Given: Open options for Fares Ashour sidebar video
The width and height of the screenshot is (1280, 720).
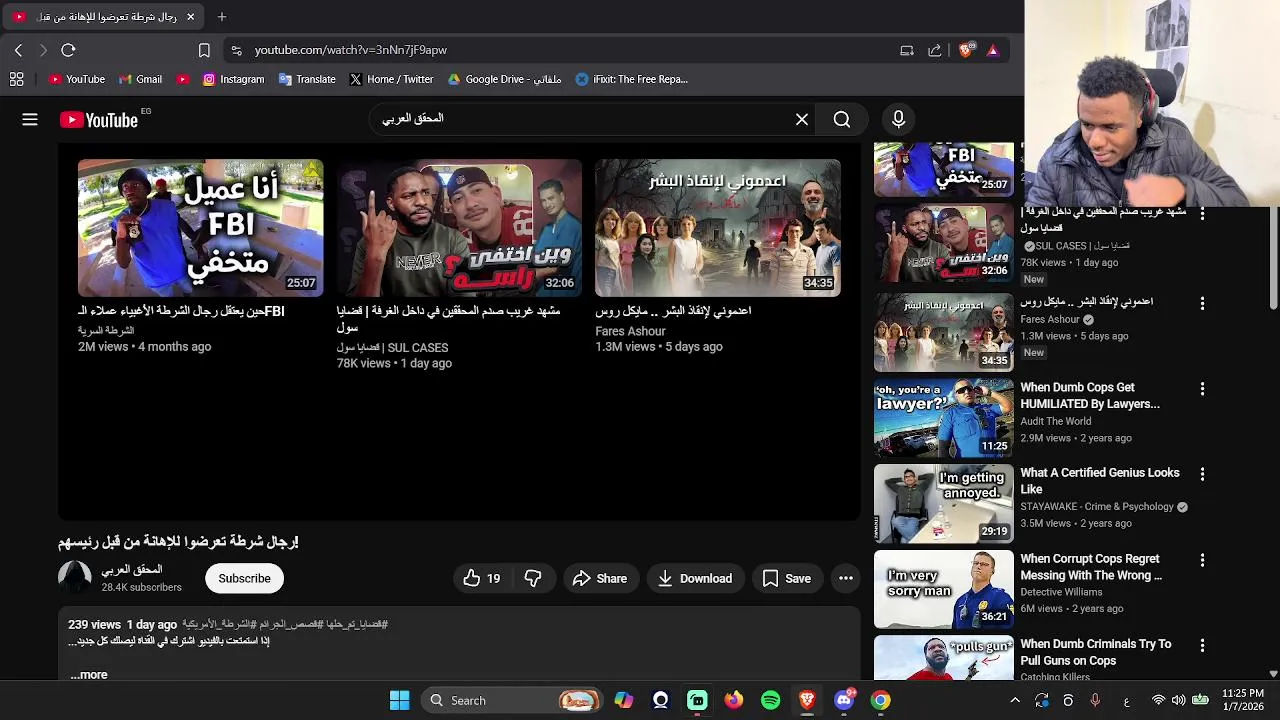Looking at the screenshot, I should point(1202,303).
